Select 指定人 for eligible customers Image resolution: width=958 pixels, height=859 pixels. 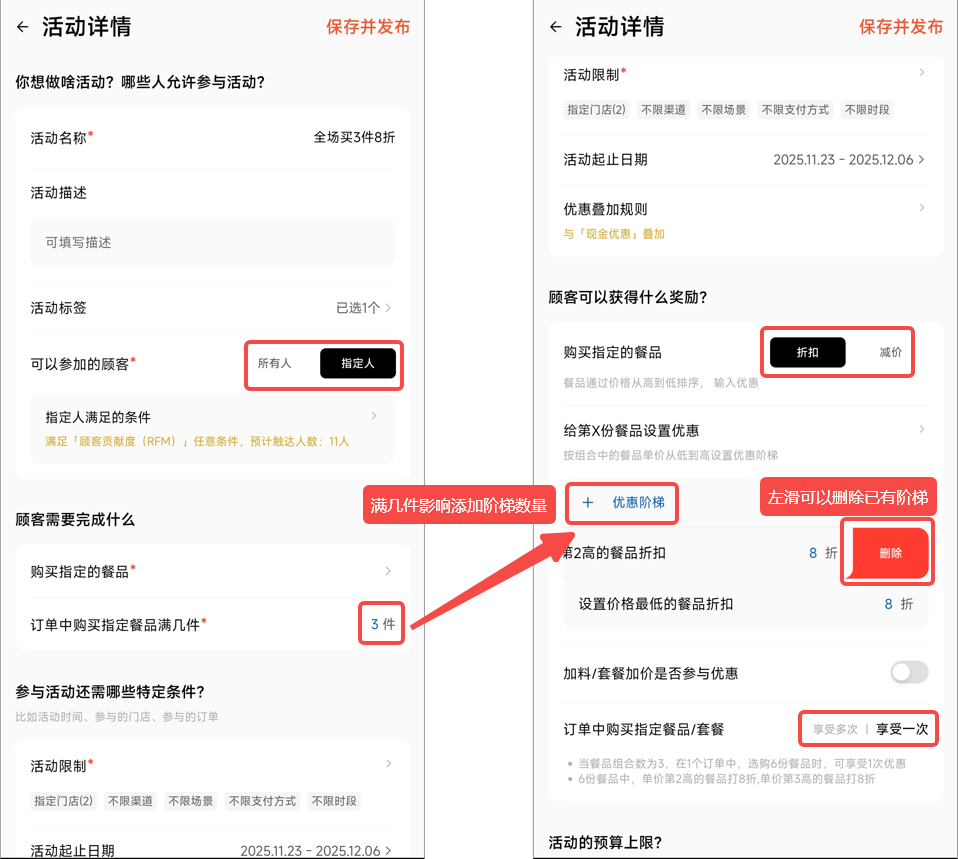click(357, 363)
